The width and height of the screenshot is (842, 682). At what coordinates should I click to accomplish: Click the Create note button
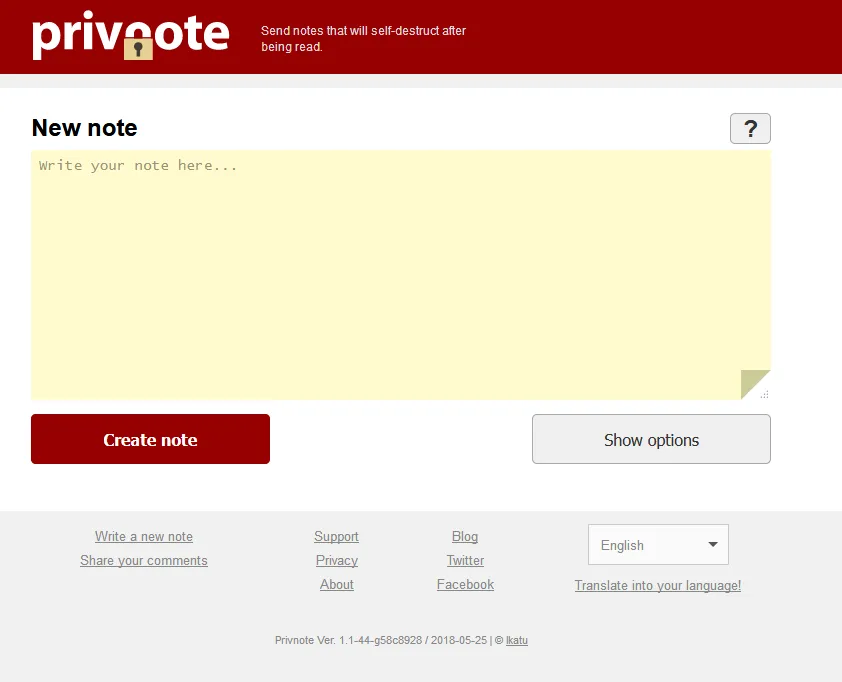tap(150, 439)
